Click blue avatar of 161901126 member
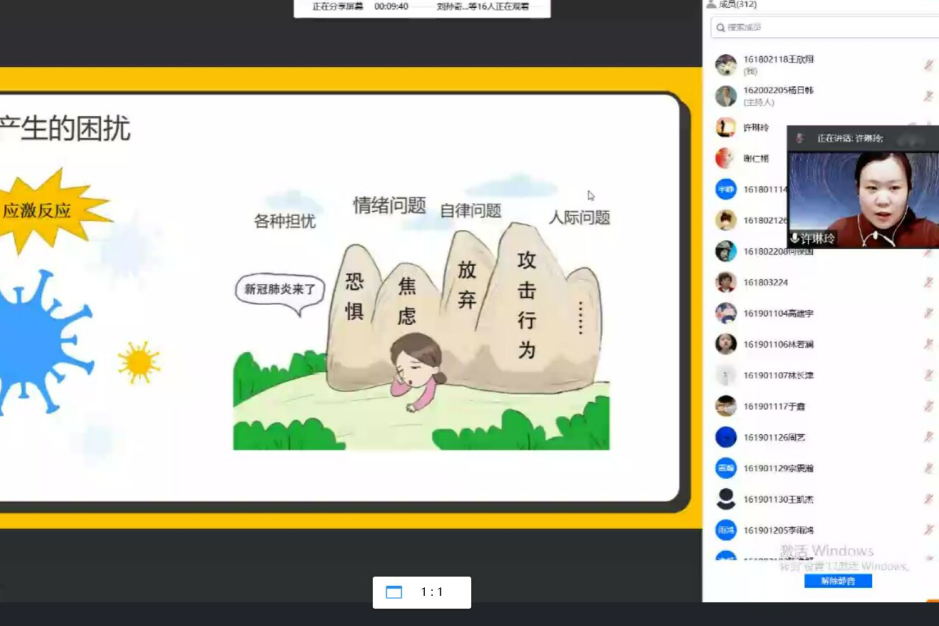The height and width of the screenshot is (626, 939). point(726,437)
